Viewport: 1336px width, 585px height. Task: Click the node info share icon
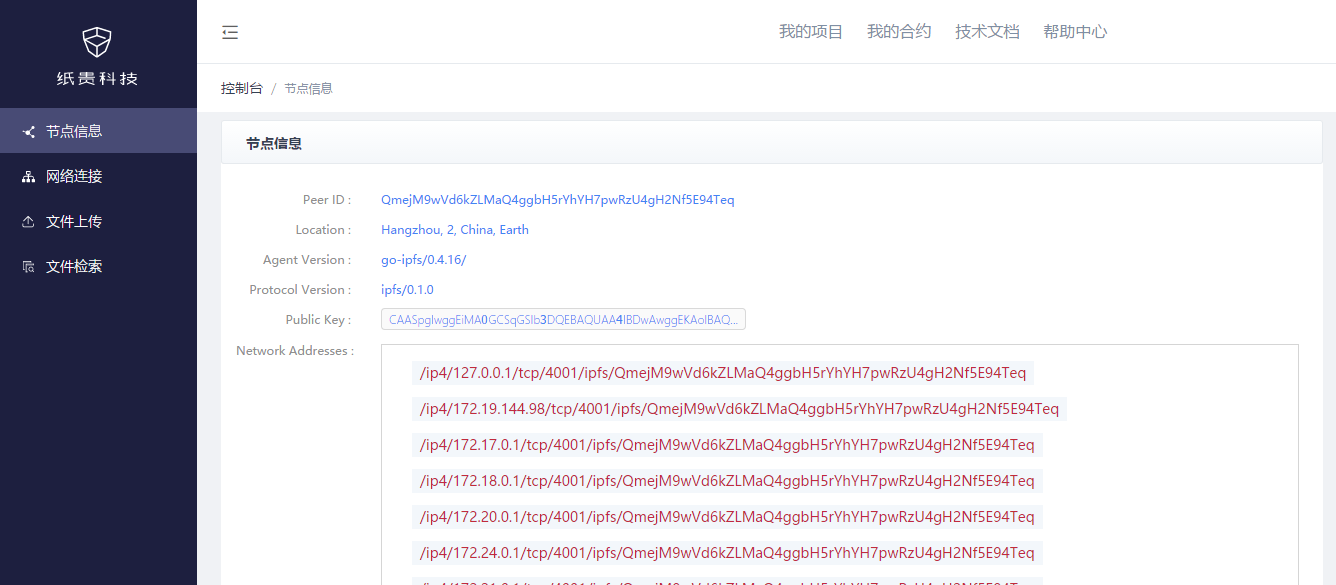29,131
